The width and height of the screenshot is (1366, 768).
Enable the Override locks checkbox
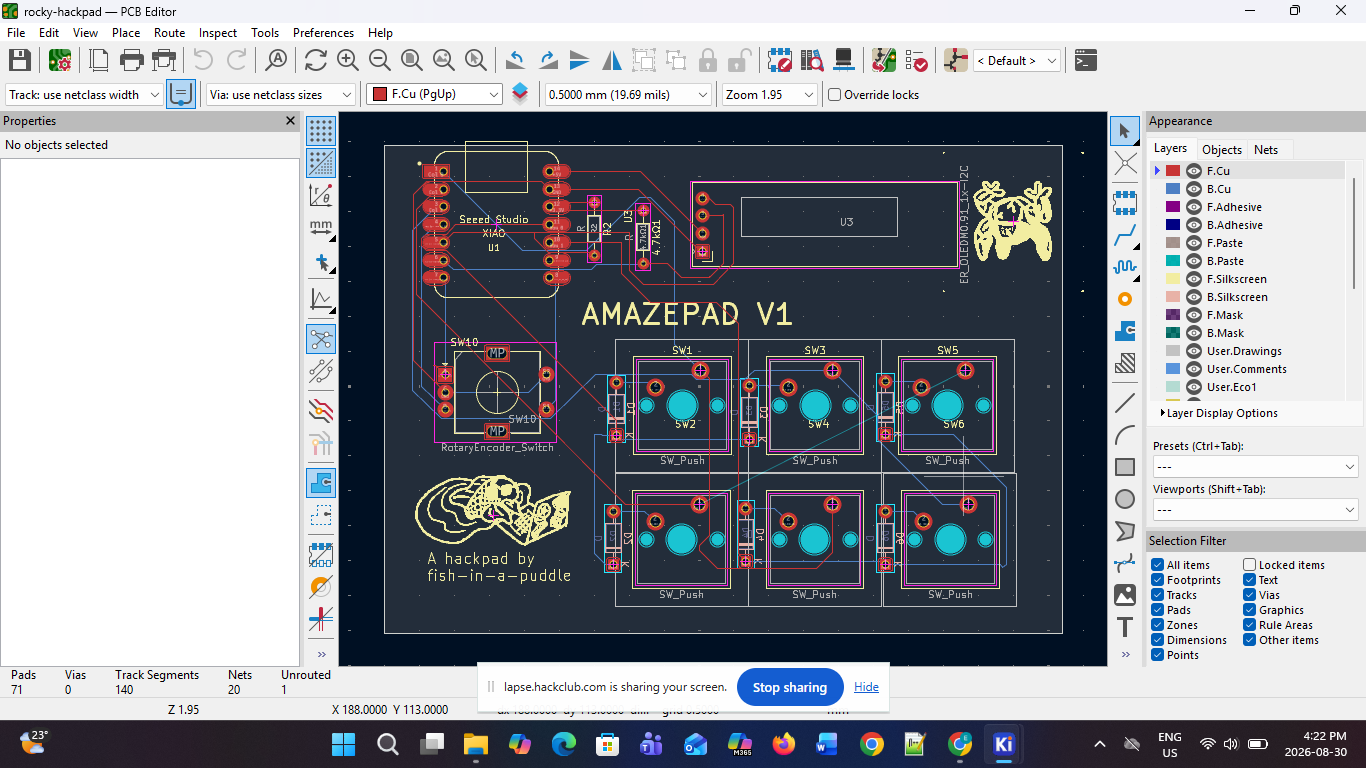[x=835, y=95]
